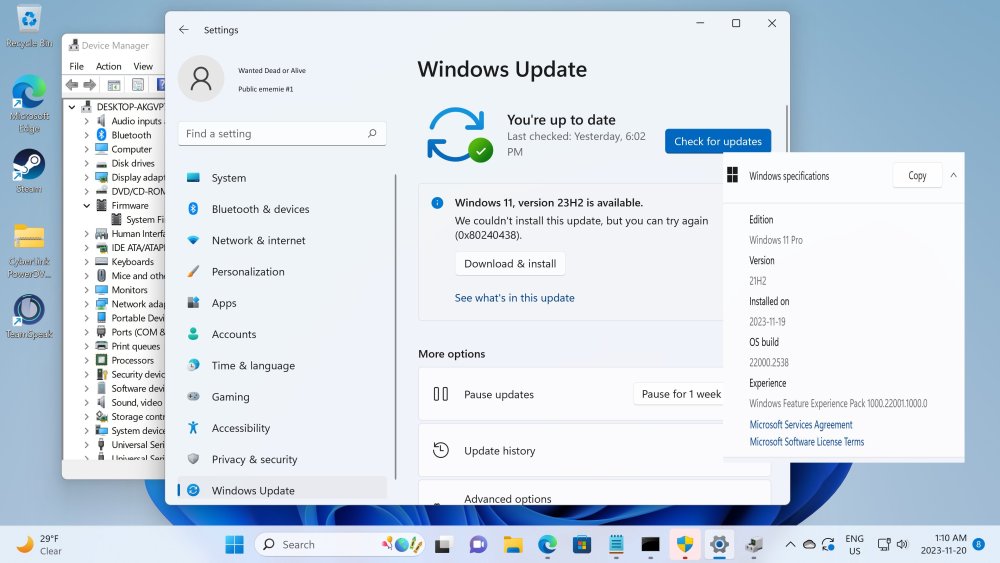Expand the Keyboards device category
This screenshot has width=1000, height=563.
(x=88, y=262)
